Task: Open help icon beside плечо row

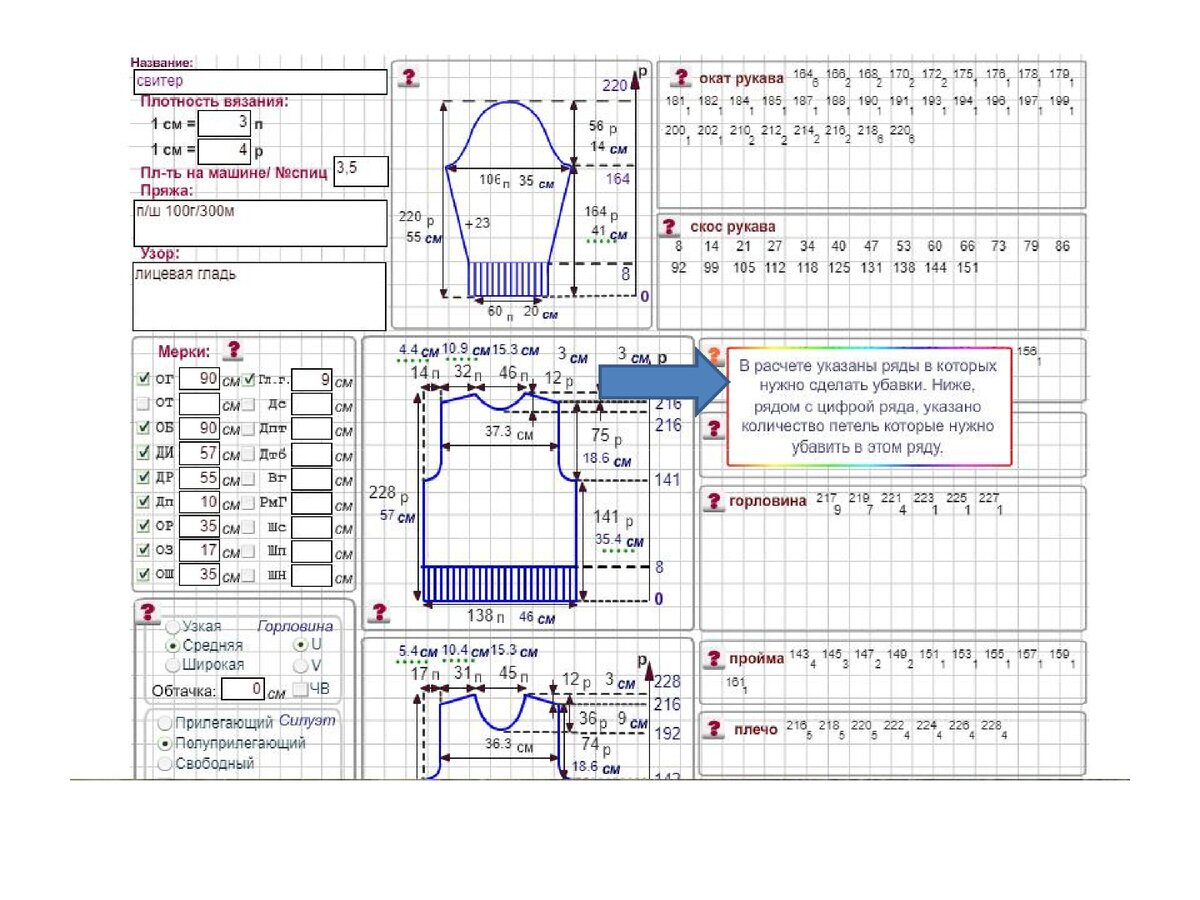Action: tap(713, 730)
